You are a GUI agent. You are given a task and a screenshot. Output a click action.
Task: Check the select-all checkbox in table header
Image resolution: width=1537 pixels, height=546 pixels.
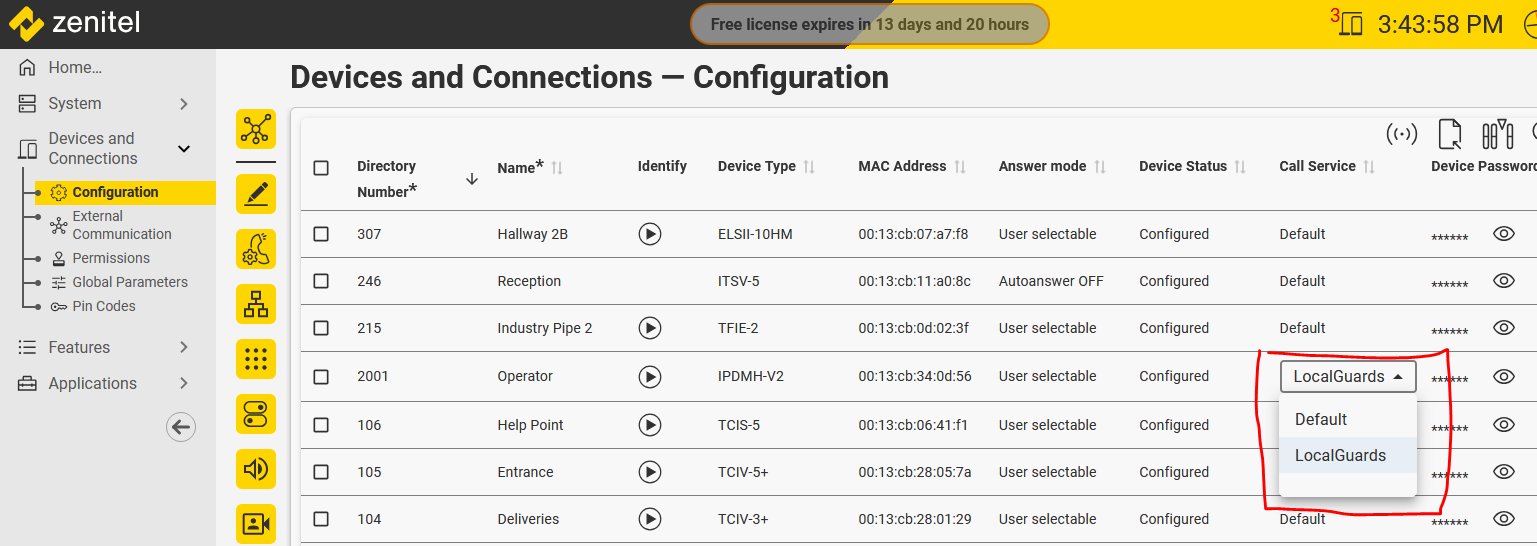pos(321,167)
